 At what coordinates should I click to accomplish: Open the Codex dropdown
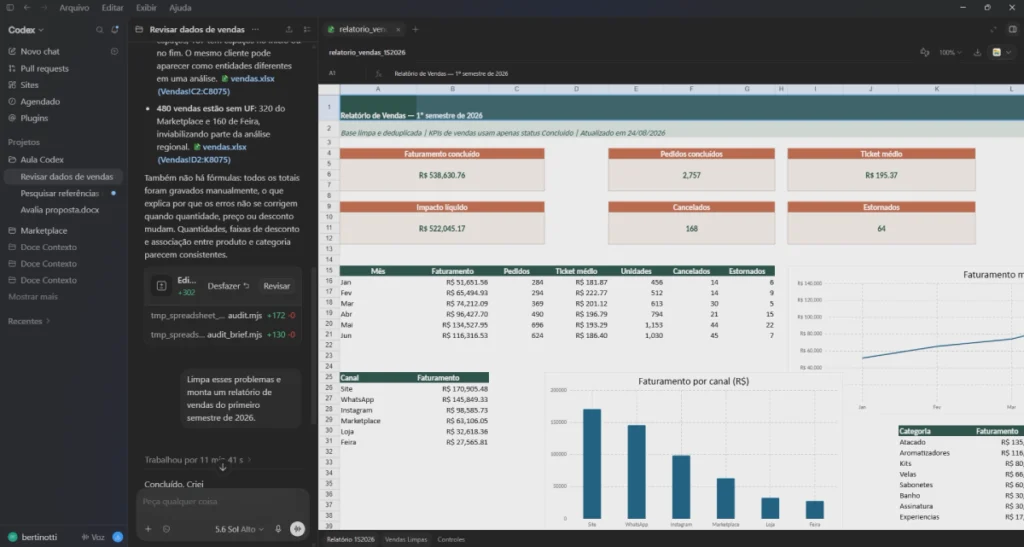tap(26, 30)
